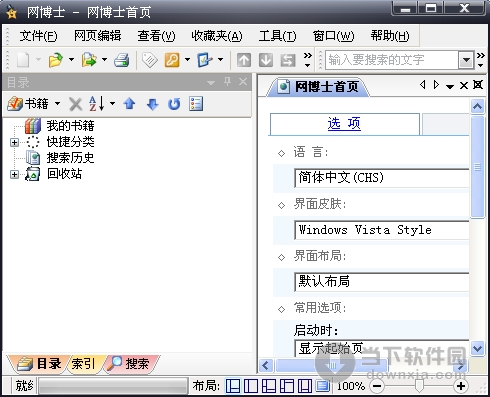This screenshot has height=397, width=490.
Task: Open the search box dropdown arrow
Action: (x=466, y=60)
